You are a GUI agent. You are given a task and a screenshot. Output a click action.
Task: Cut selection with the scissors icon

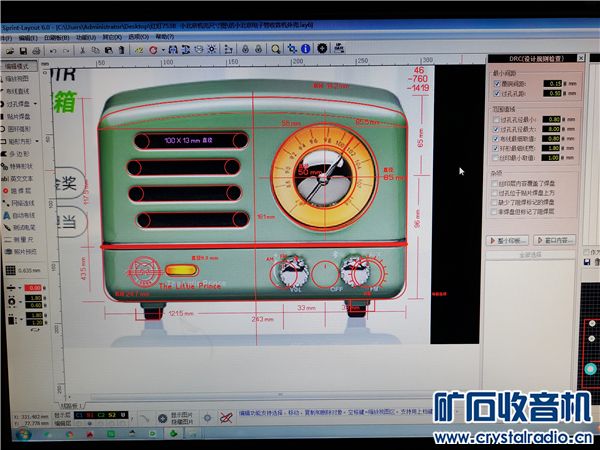pos(82,51)
